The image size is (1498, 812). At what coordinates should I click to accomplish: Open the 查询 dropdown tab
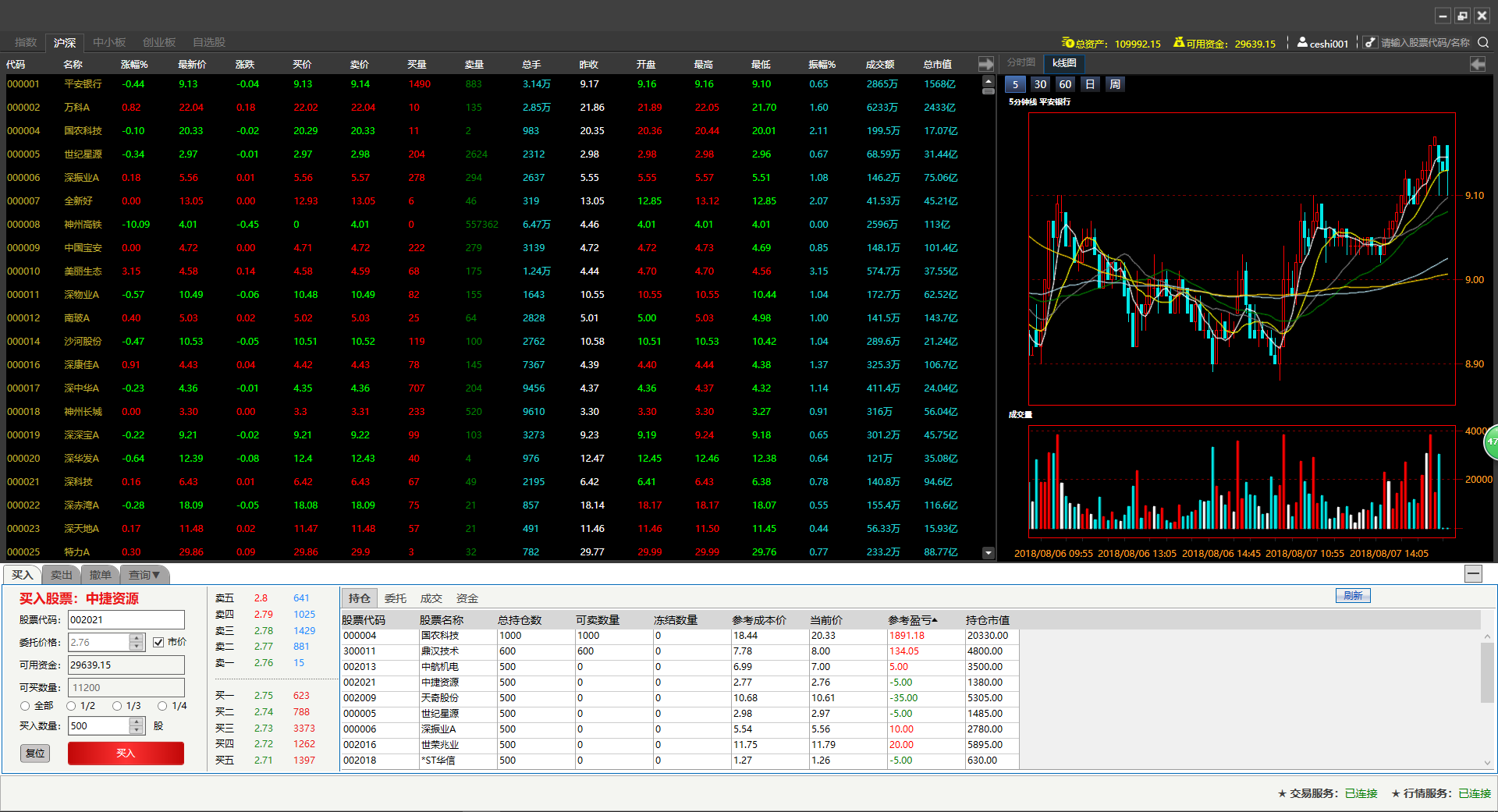[144, 575]
